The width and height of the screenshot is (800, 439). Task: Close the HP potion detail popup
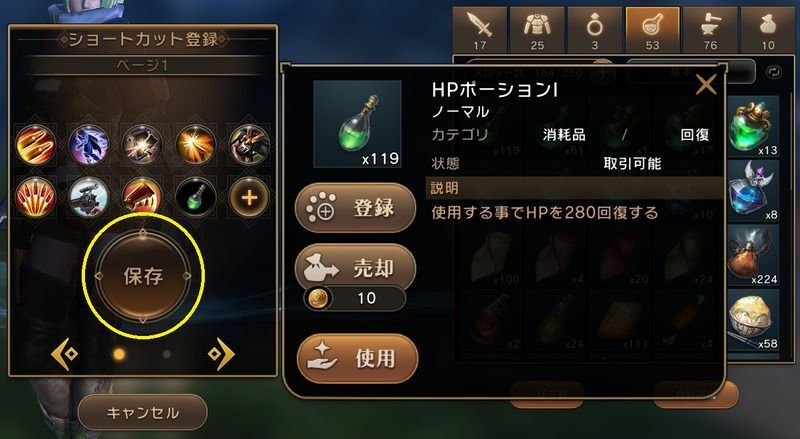pos(706,85)
